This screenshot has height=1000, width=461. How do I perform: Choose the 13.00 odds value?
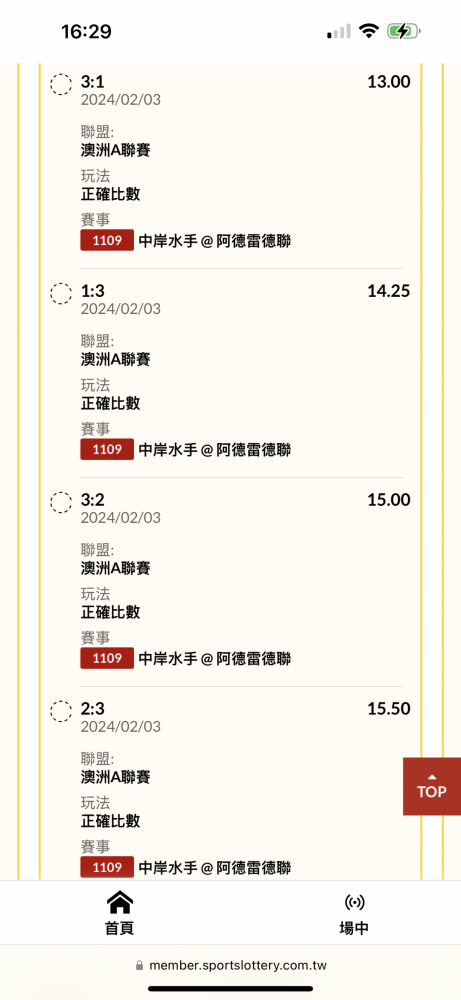pyautogui.click(x=389, y=82)
